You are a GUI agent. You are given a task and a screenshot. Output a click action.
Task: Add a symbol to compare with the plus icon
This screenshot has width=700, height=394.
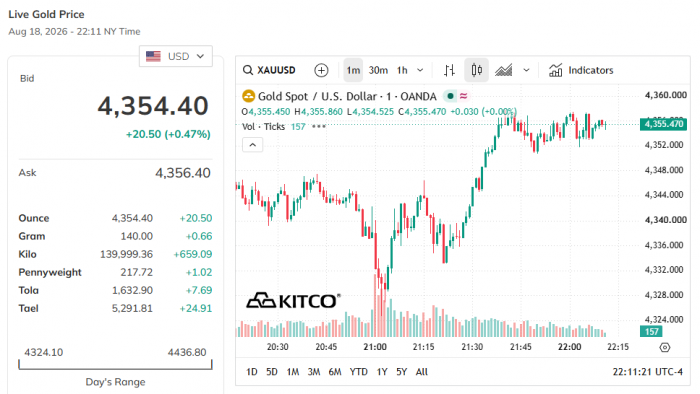[x=321, y=70]
